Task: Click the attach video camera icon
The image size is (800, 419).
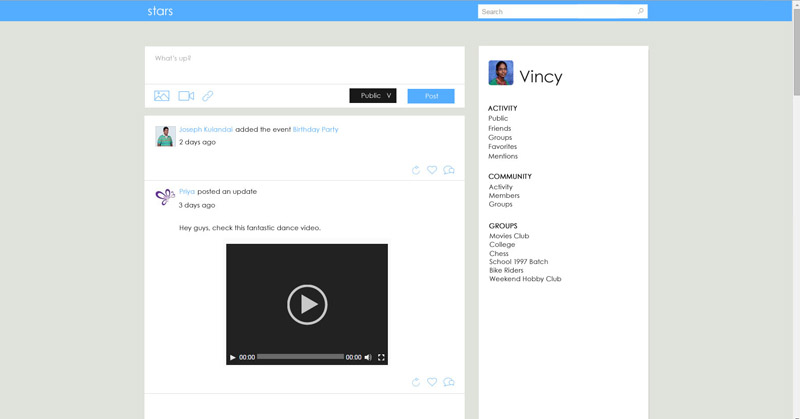Action: click(x=186, y=95)
